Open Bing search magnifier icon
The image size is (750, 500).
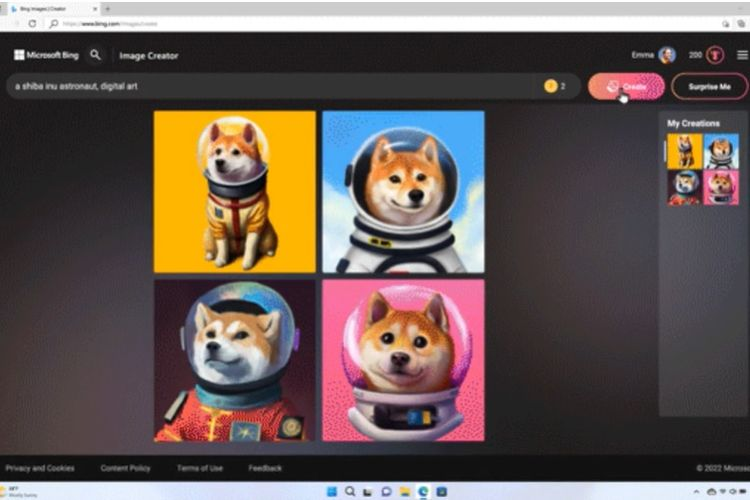coord(96,56)
